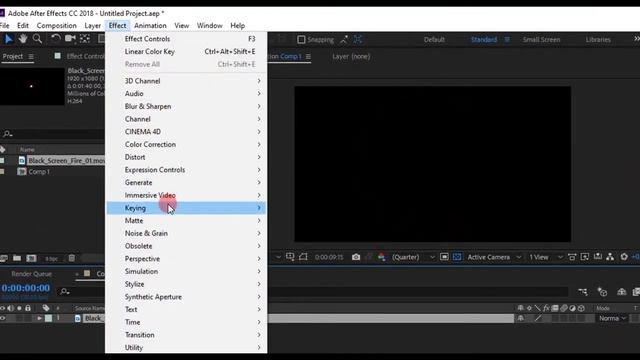Screen dimensions: 640x360
Task: Choose Linear Color Key effect
Action: (186, 51)
